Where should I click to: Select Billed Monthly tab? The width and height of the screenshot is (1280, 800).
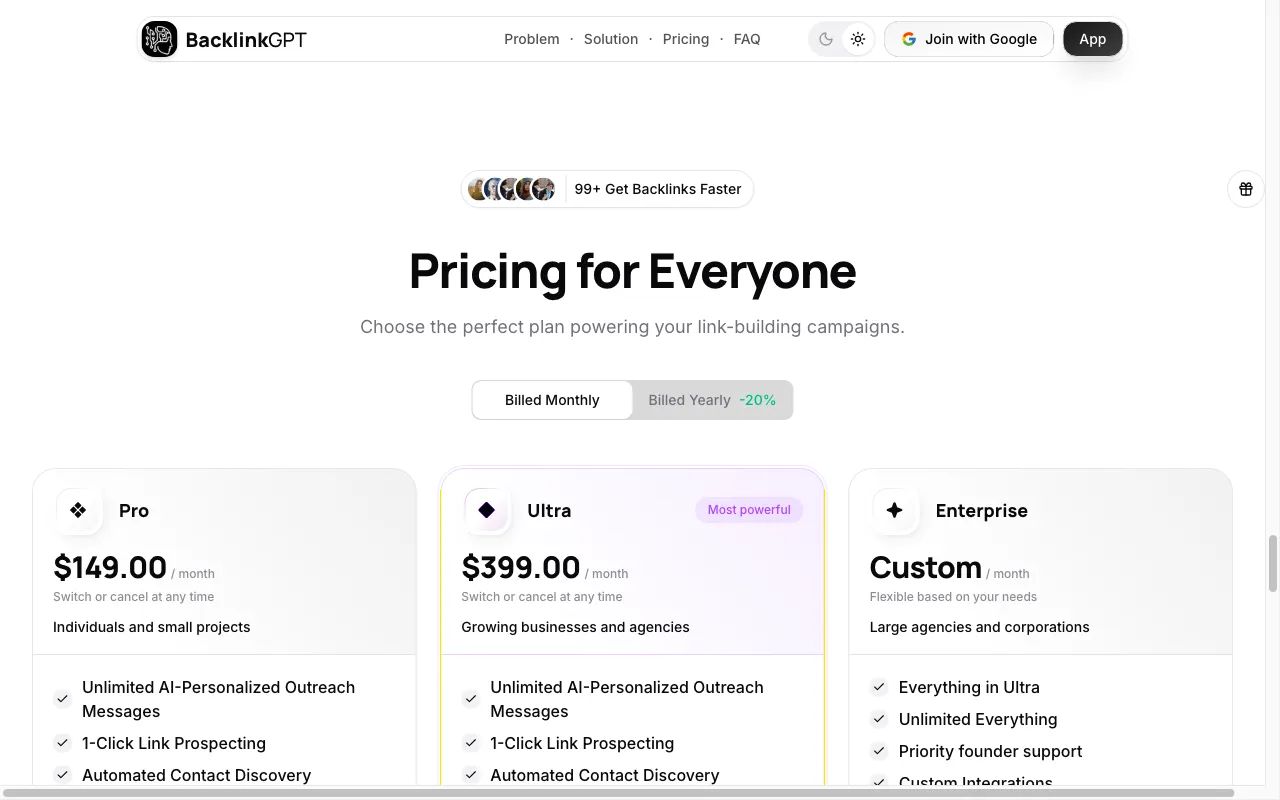point(552,400)
